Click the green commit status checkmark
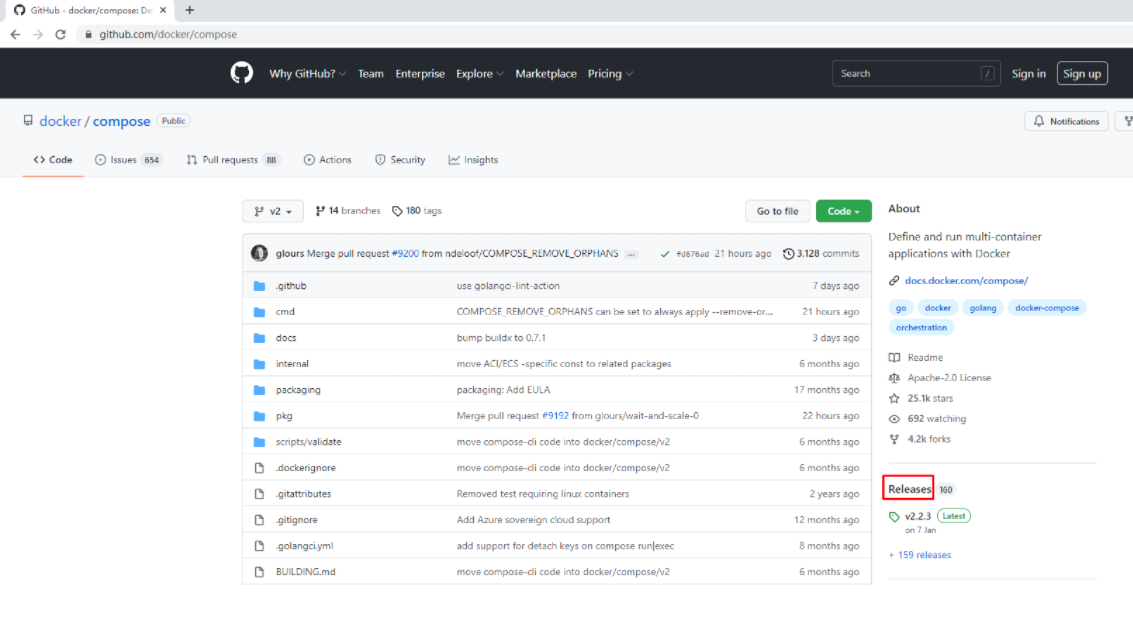The image size is (1133, 623). pos(665,254)
